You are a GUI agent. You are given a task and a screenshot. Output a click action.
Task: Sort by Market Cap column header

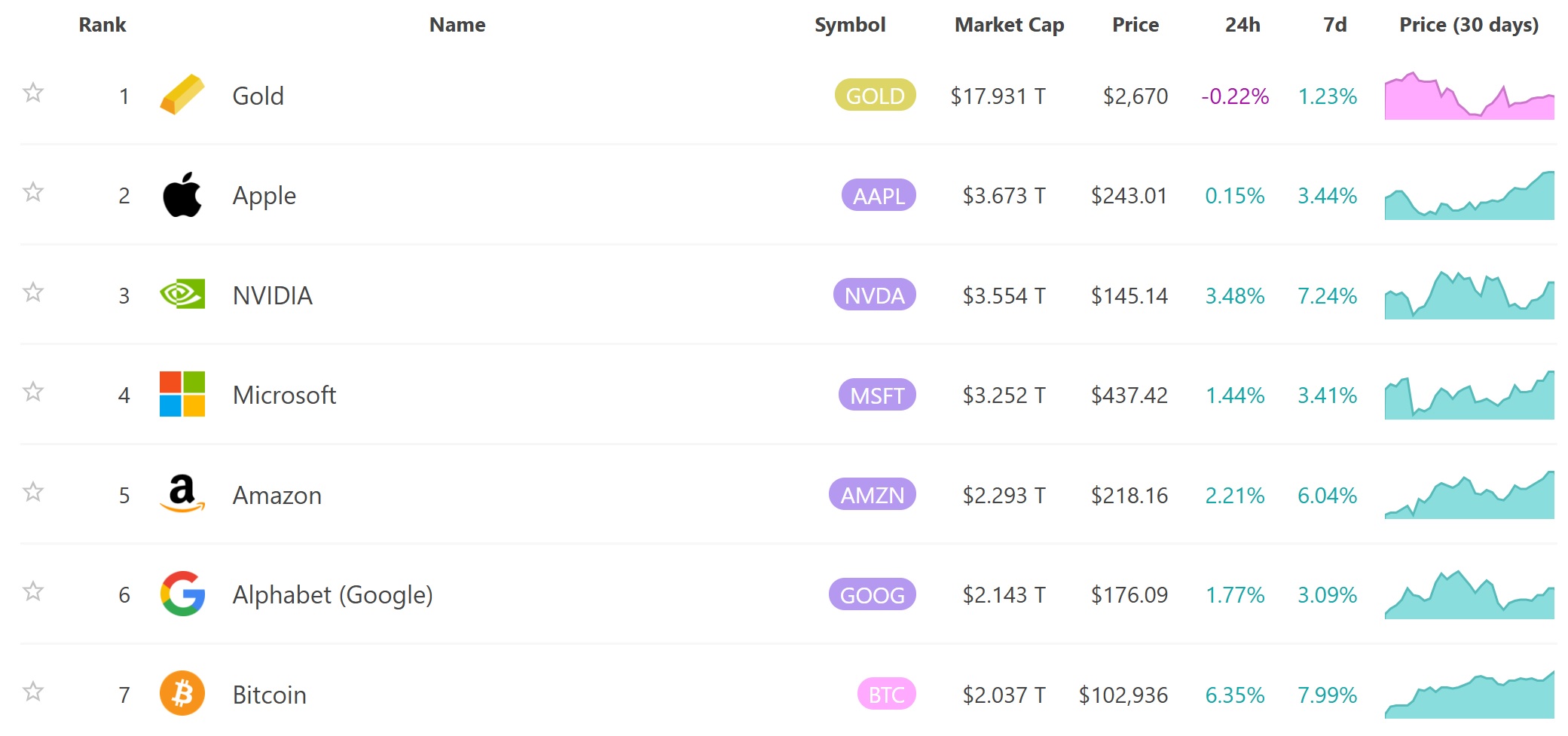pos(1010,25)
